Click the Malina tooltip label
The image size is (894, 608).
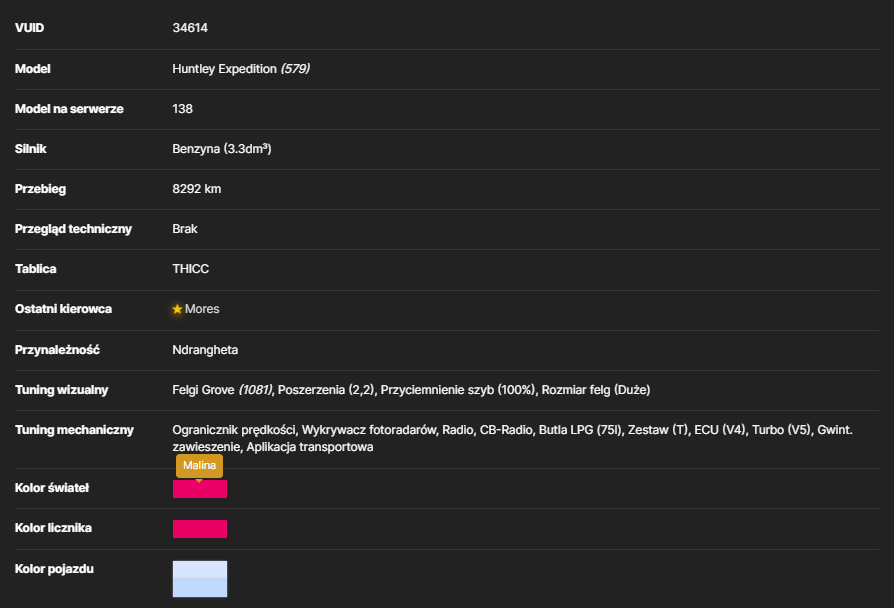coord(200,465)
